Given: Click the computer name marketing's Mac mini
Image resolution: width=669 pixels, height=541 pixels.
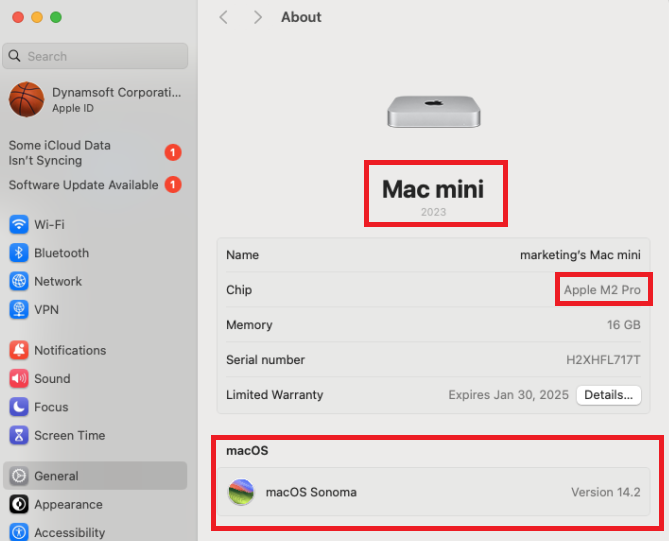Looking at the screenshot, I should [580, 255].
